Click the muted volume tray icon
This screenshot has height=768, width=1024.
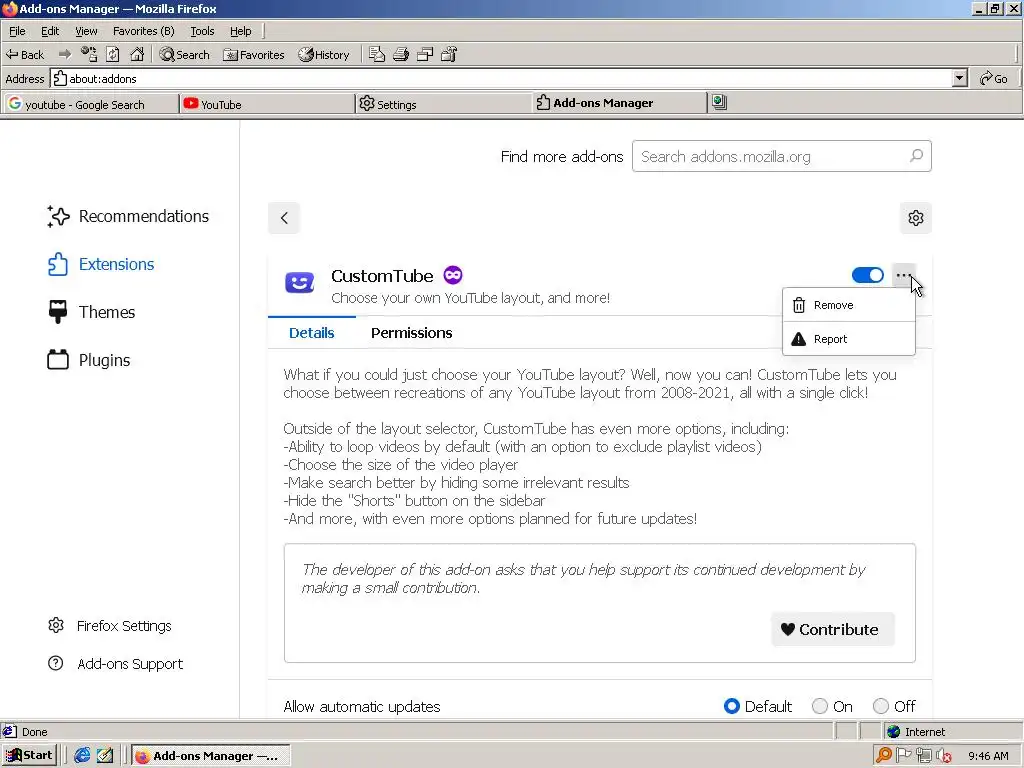coord(942,756)
